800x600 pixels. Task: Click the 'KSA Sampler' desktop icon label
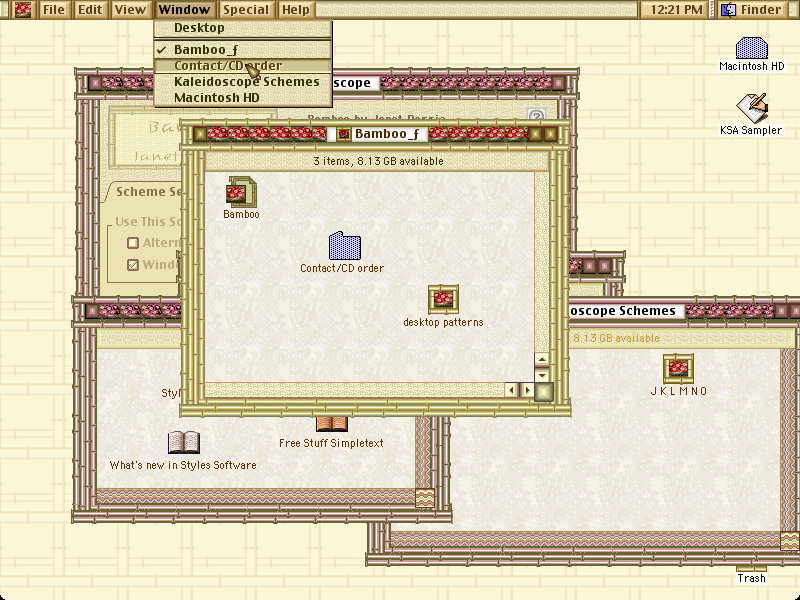coord(751,131)
